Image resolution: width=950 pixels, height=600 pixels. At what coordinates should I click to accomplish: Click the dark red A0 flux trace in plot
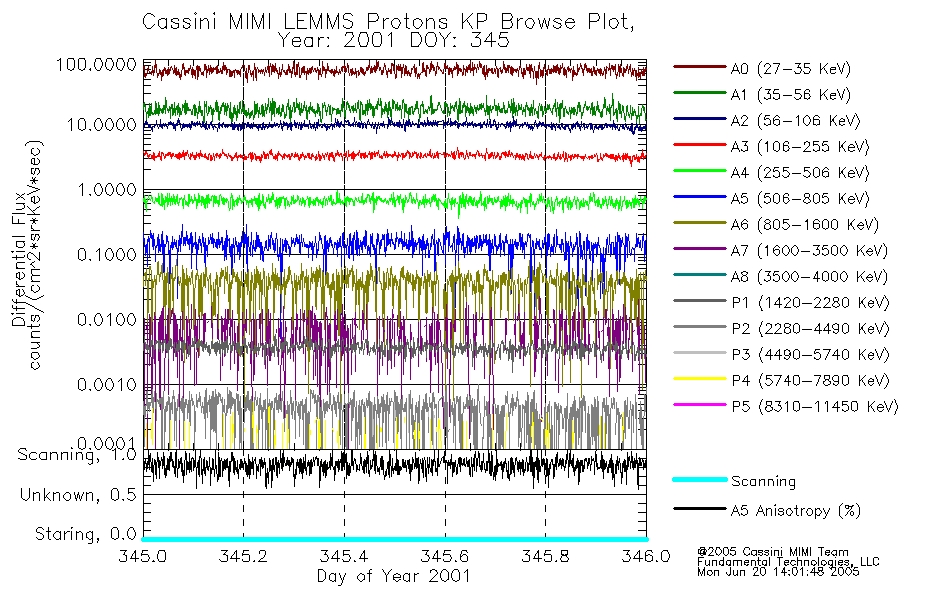point(394,71)
